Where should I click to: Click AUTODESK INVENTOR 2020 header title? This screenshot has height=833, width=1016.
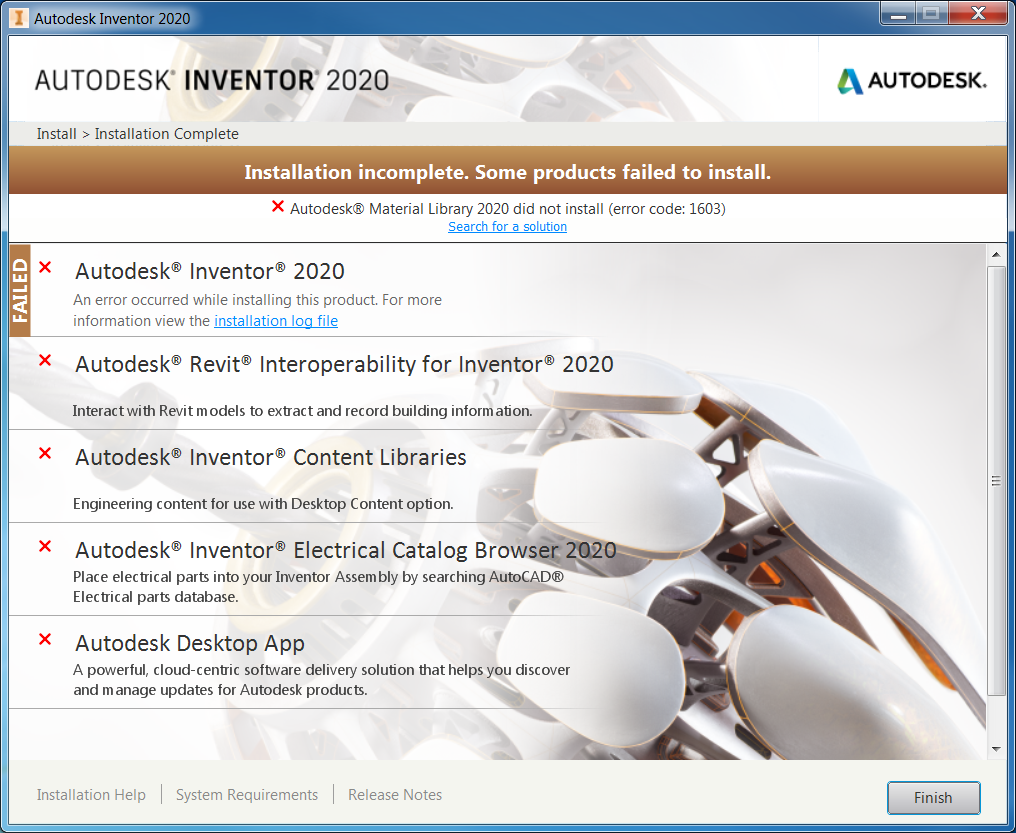(x=212, y=80)
